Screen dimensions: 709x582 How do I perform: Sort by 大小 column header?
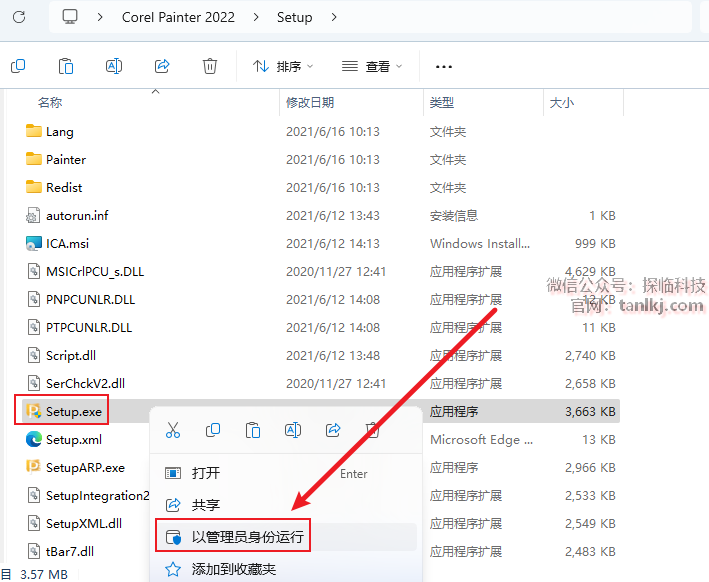click(562, 103)
